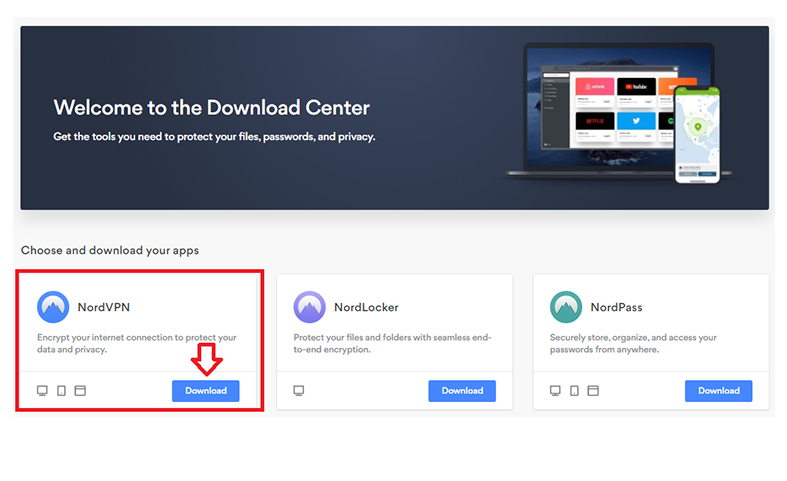Open the NordPass card title

(616, 307)
